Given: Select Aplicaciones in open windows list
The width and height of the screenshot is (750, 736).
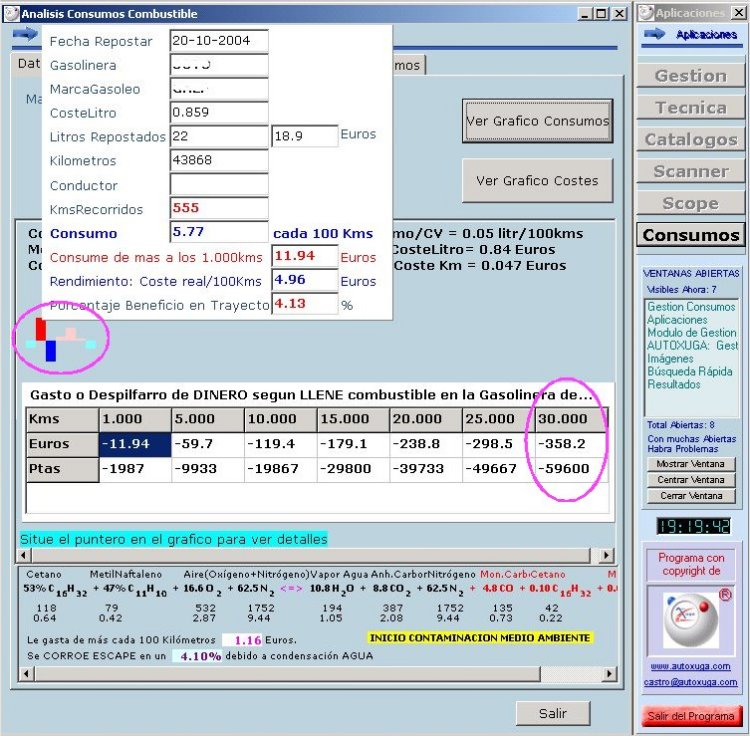Looking at the screenshot, I should (x=677, y=319).
